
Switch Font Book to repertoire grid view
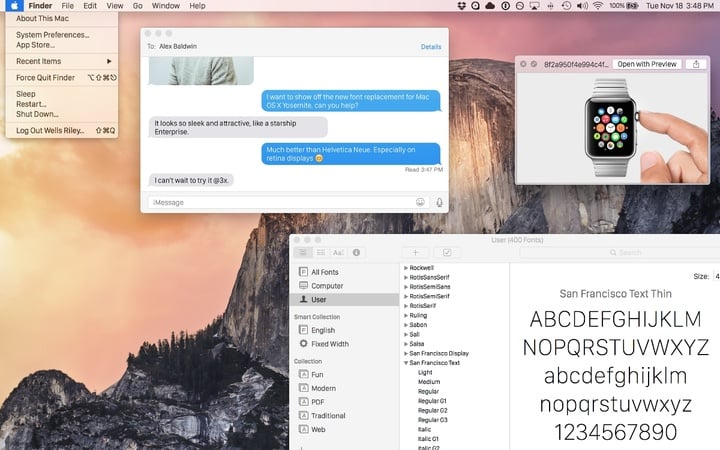(x=321, y=253)
